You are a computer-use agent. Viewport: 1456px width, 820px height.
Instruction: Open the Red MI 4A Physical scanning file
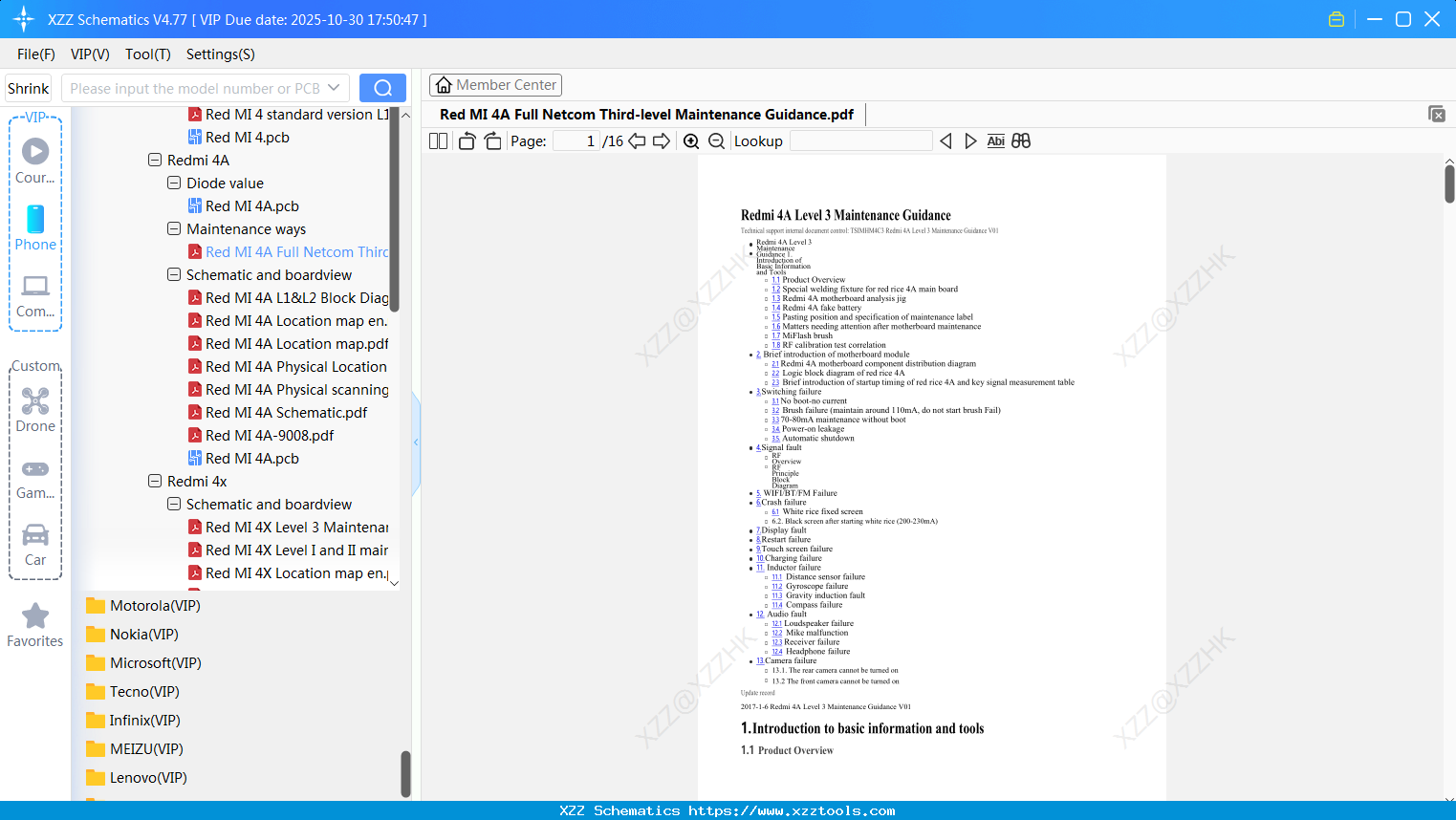point(289,389)
